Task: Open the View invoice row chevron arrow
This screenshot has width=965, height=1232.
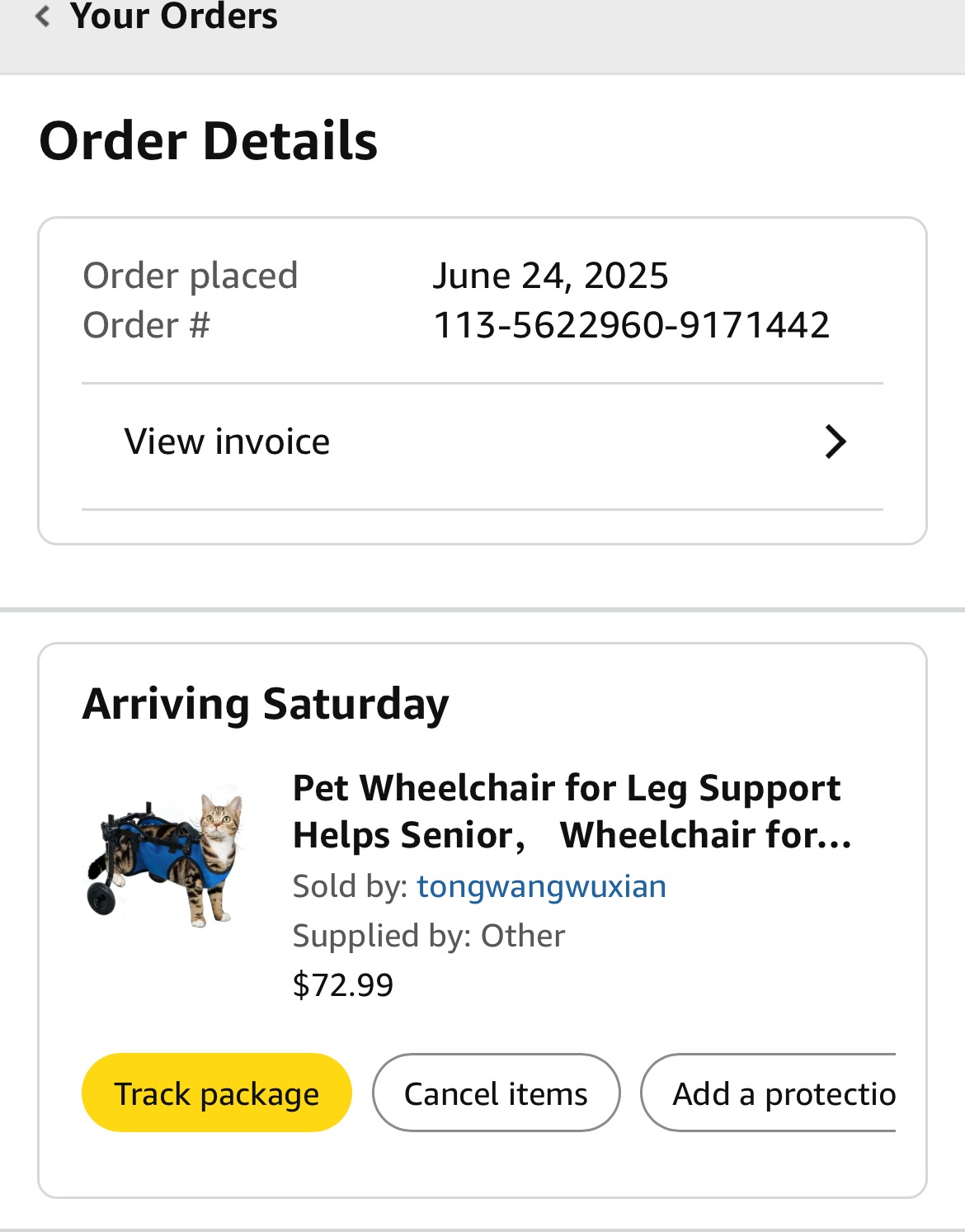Action: [x=835, y=441]
